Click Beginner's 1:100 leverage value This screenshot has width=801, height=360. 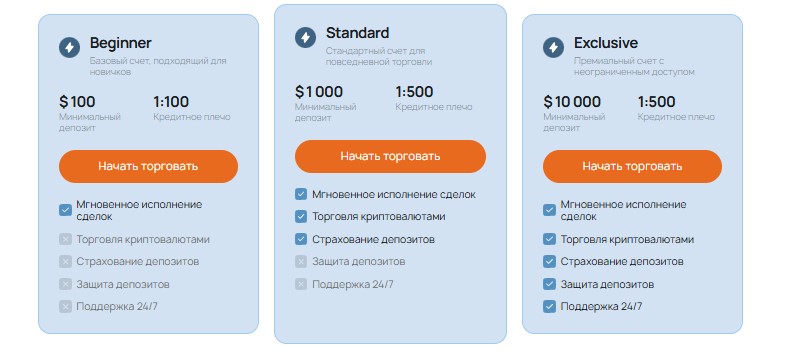171,102
